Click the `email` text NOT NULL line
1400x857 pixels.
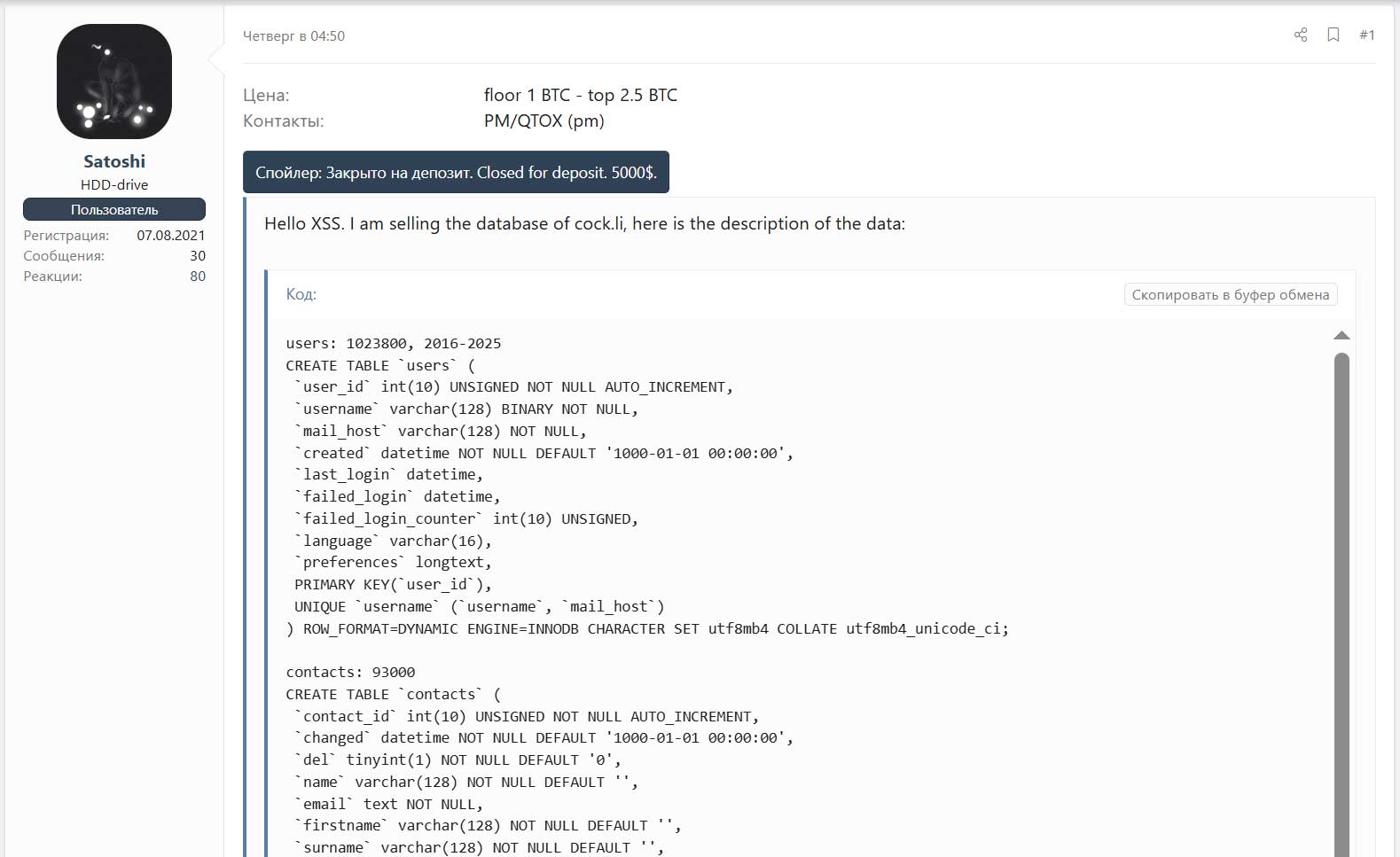pyautogui.click(x=389, y=805)
